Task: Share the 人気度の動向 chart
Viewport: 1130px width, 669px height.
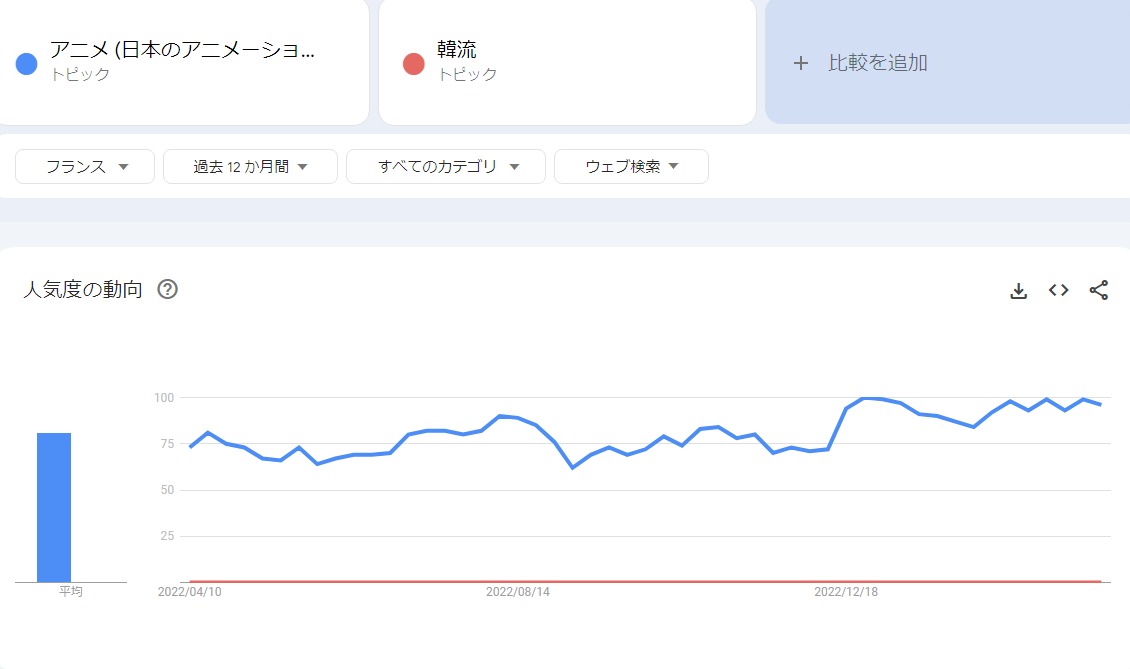Action: pyautogui.click(x=1098, y=290)
